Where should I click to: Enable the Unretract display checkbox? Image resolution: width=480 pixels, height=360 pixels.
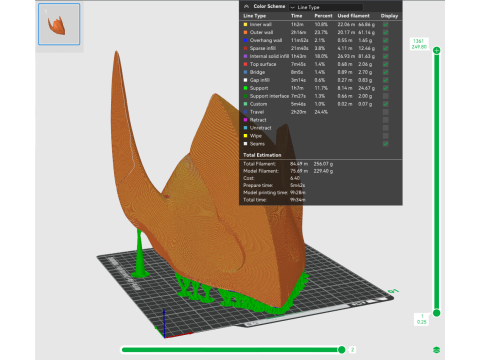(x=386, y=128)
